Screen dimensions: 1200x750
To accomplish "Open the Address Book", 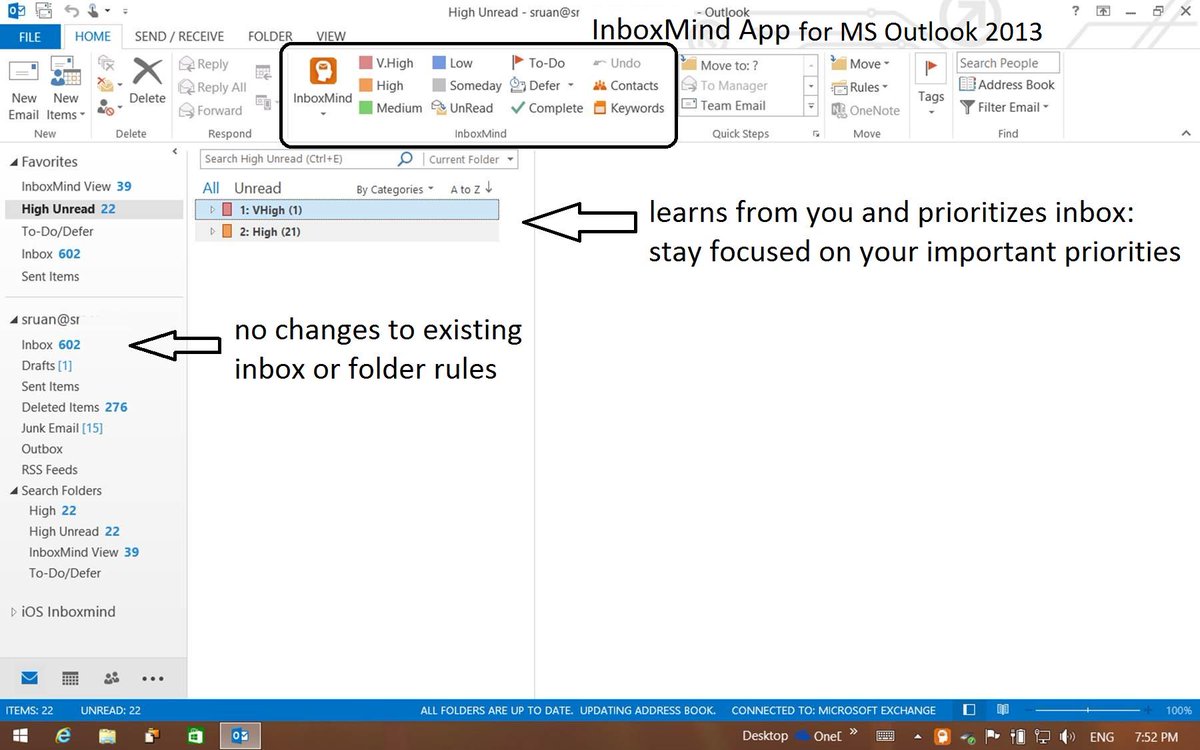I will [x=1007, y=85].
